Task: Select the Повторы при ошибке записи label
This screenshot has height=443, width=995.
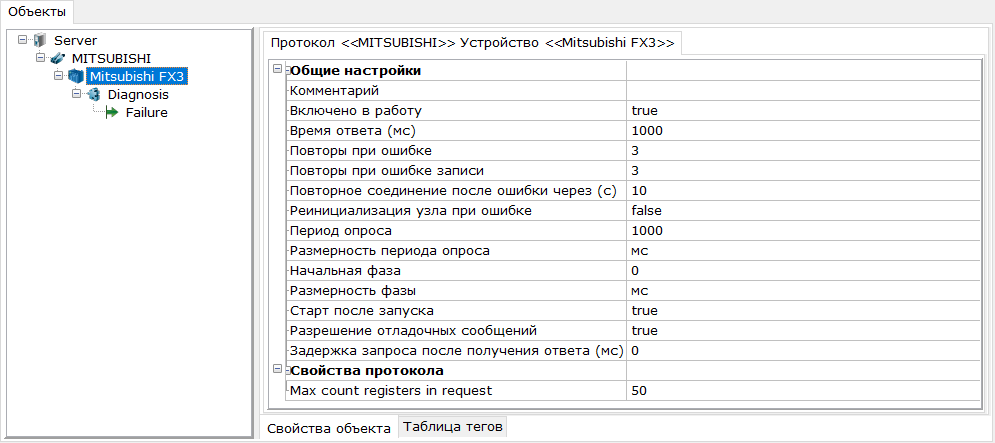Action: [386, 171]
